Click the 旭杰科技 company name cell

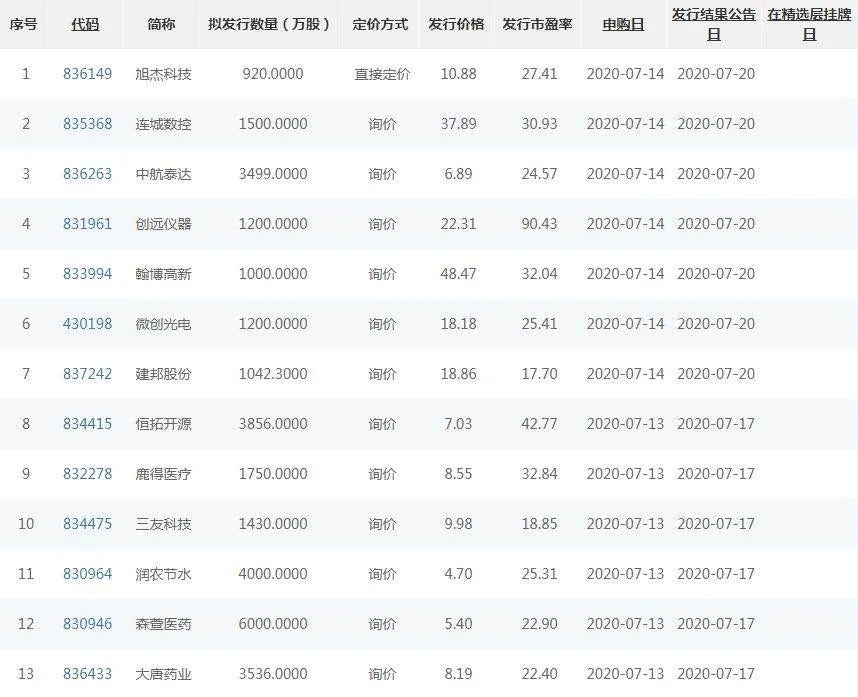pyautogui.click(x=163, y=74)
